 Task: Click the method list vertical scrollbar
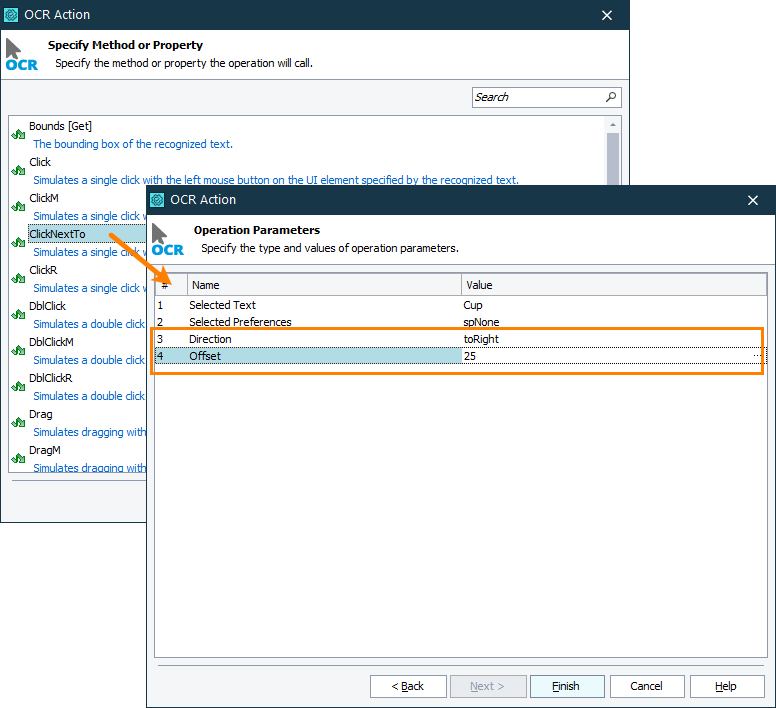(613, 158)
